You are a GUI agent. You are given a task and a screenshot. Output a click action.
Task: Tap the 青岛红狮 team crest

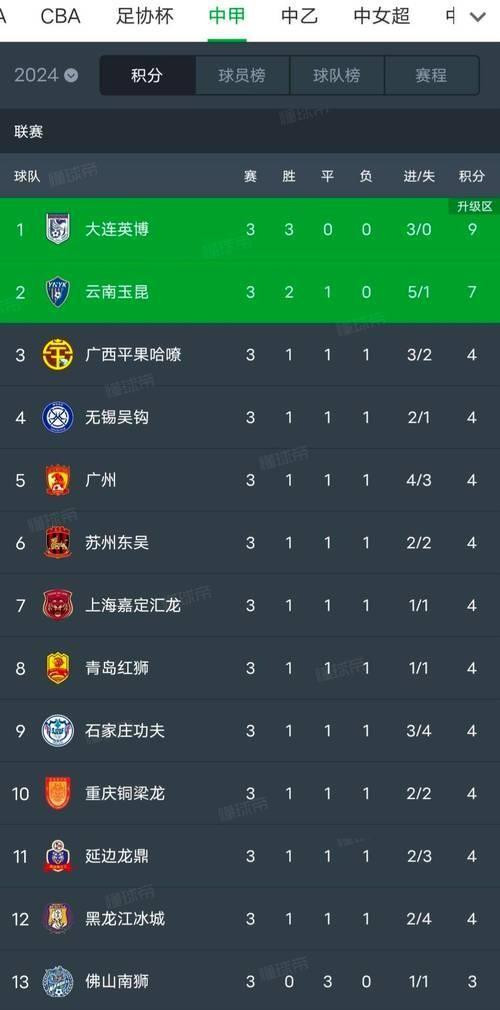tap(58, 668)
